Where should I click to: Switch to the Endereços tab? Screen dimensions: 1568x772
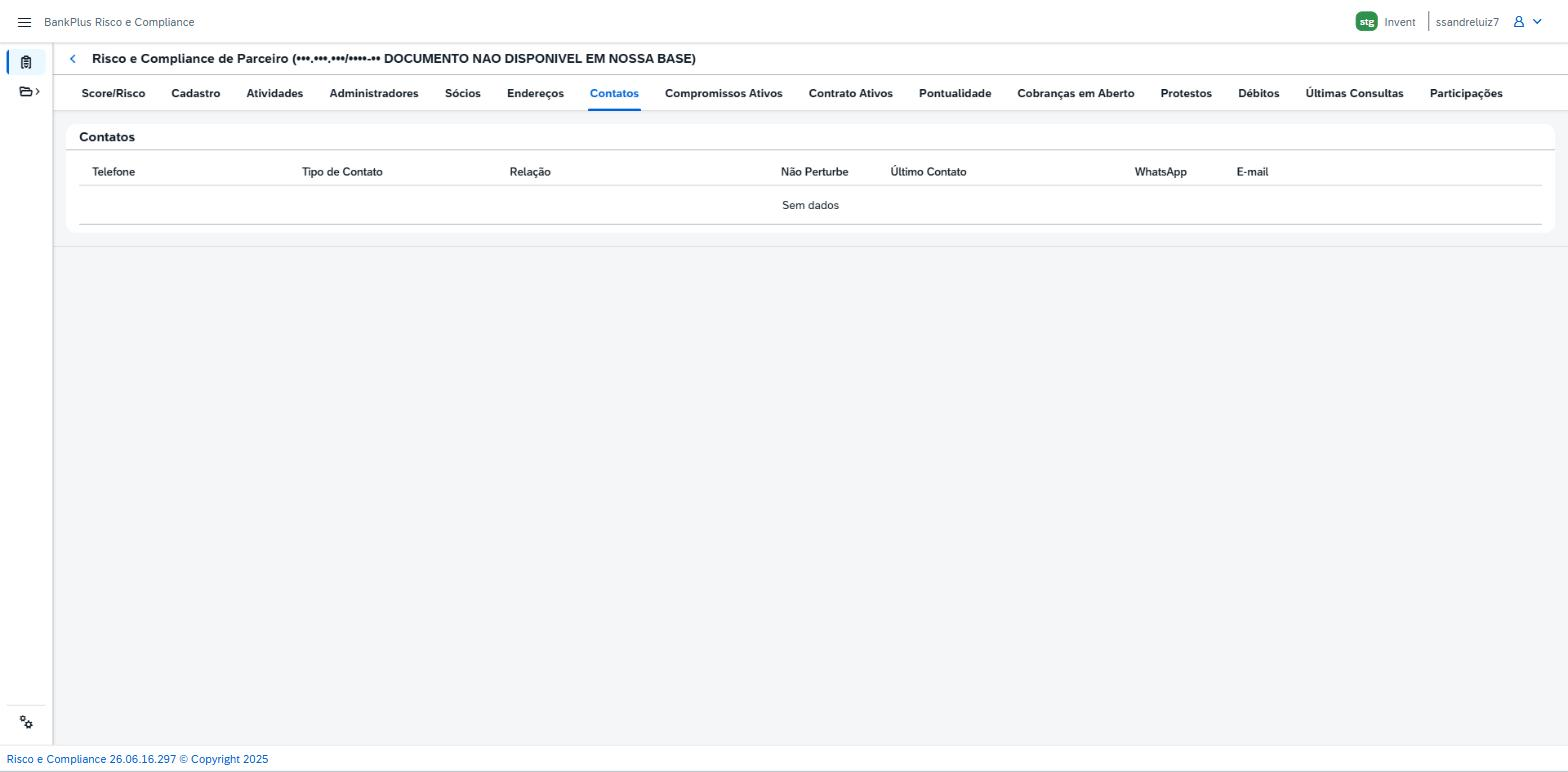(535, 93)
